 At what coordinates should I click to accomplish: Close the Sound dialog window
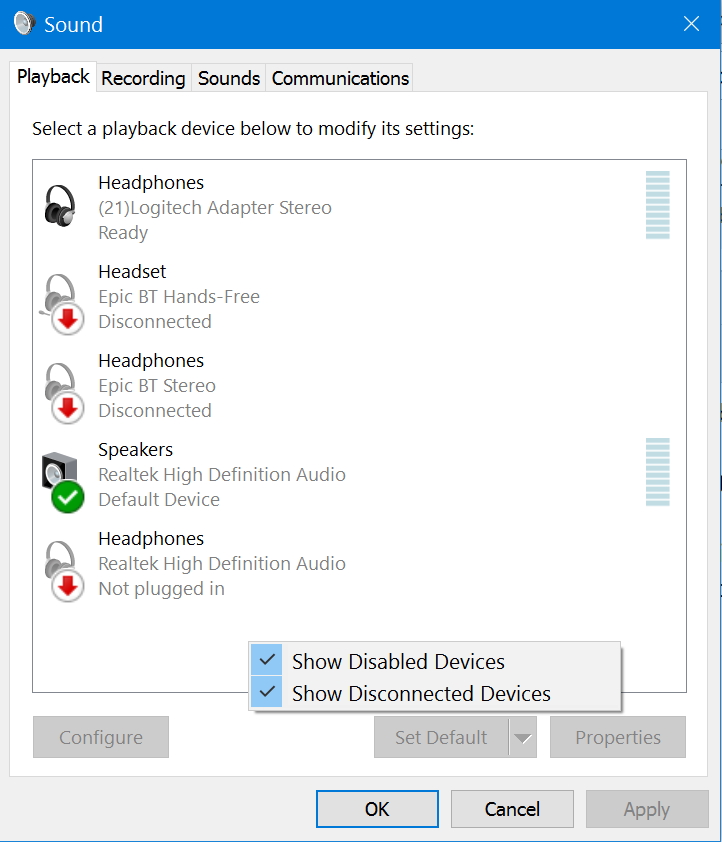pyautogui.click(x=691, y=24)
